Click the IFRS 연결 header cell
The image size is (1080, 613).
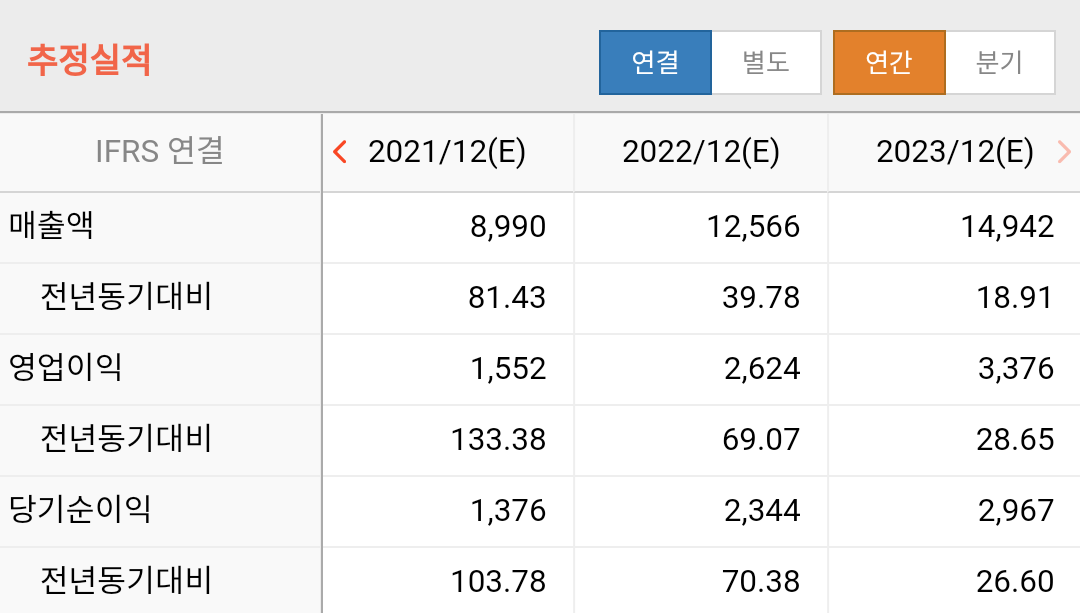click(160, 152)
